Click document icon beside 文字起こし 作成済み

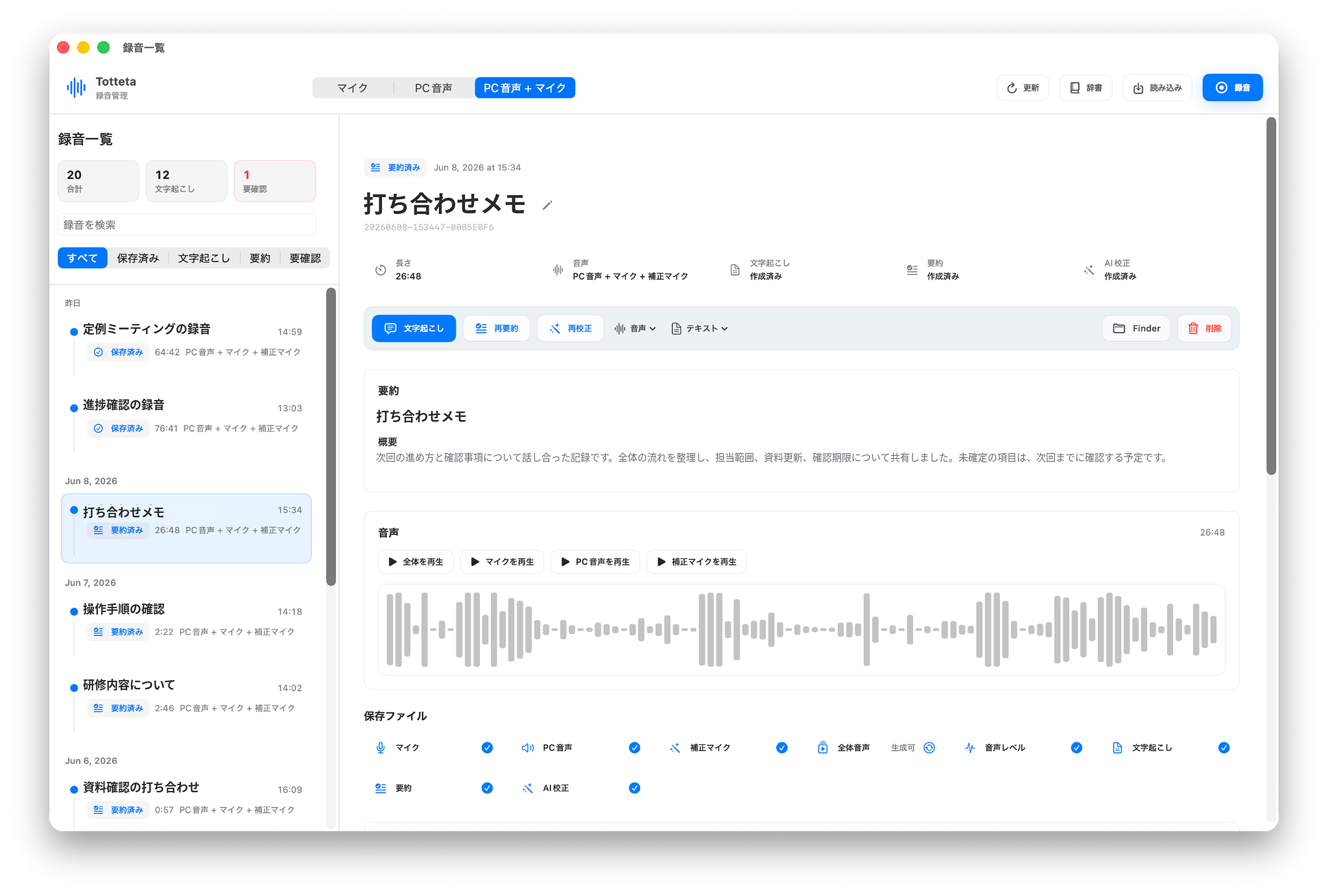click(x=735, y=270)
